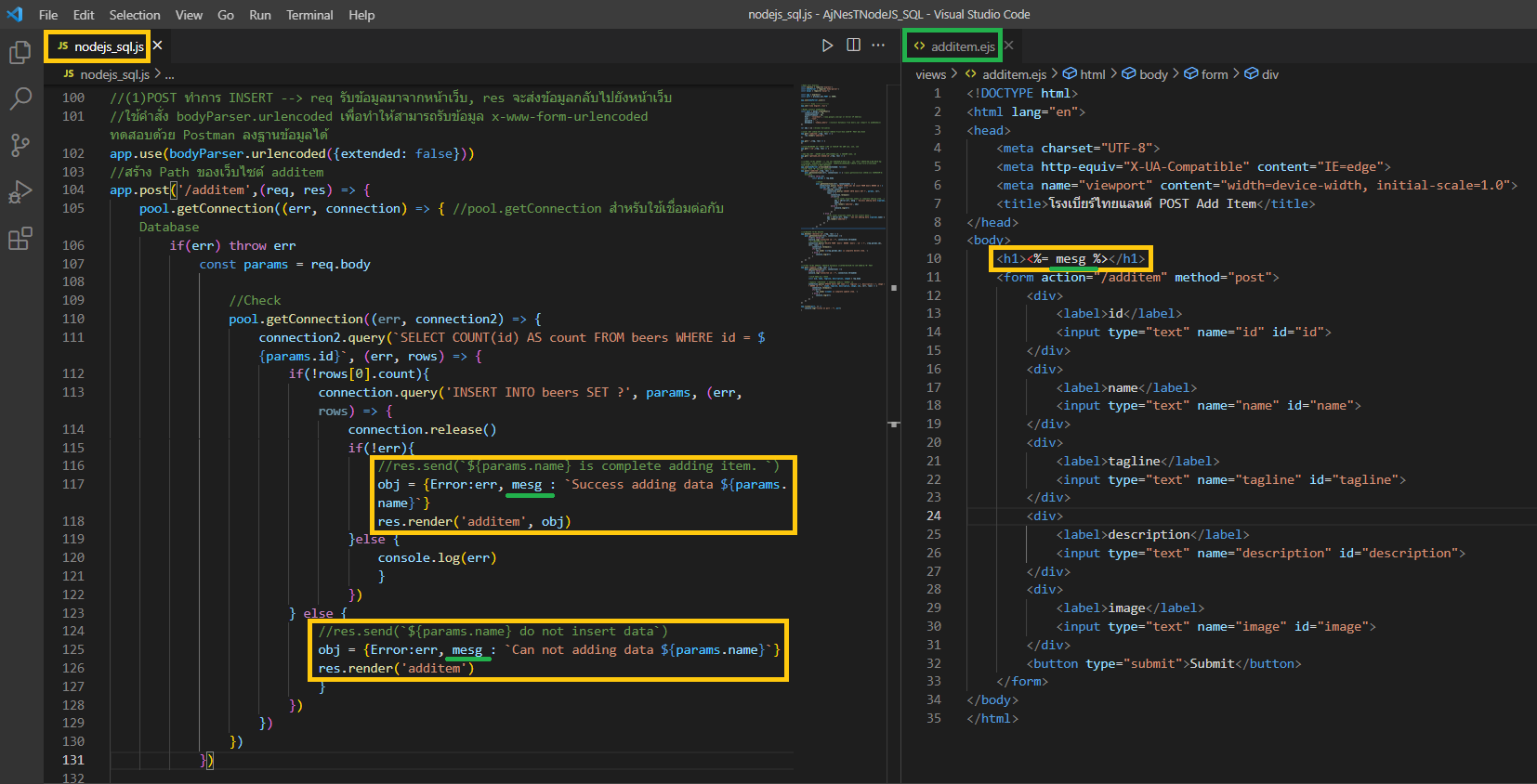The image size is (1537, 784).
Task: Close the additem.ejs tab
Action: tap(1009, 46)
